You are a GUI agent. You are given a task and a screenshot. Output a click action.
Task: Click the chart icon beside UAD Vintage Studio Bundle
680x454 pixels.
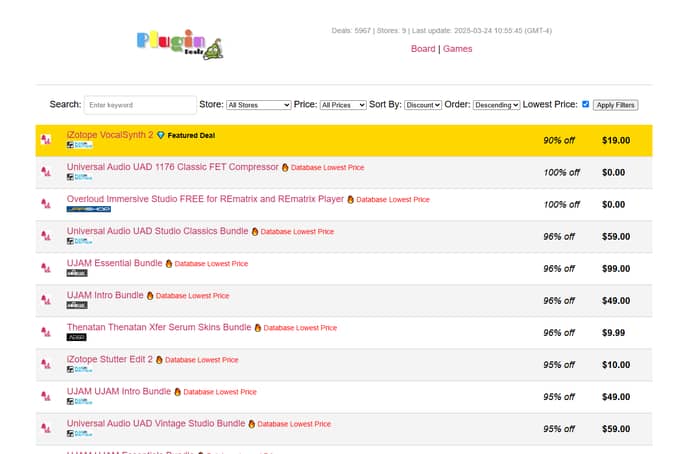46,428
